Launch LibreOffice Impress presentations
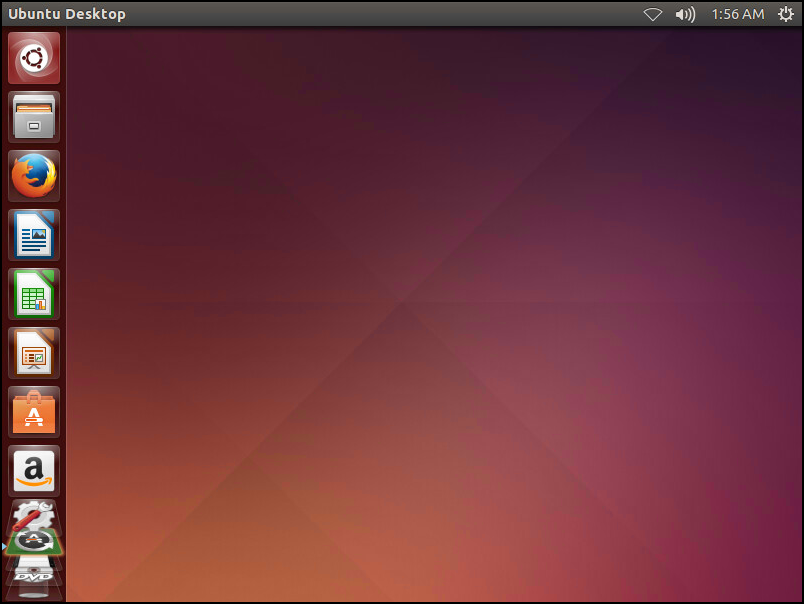This screenshot has width=804, height=604. (34, 353)
